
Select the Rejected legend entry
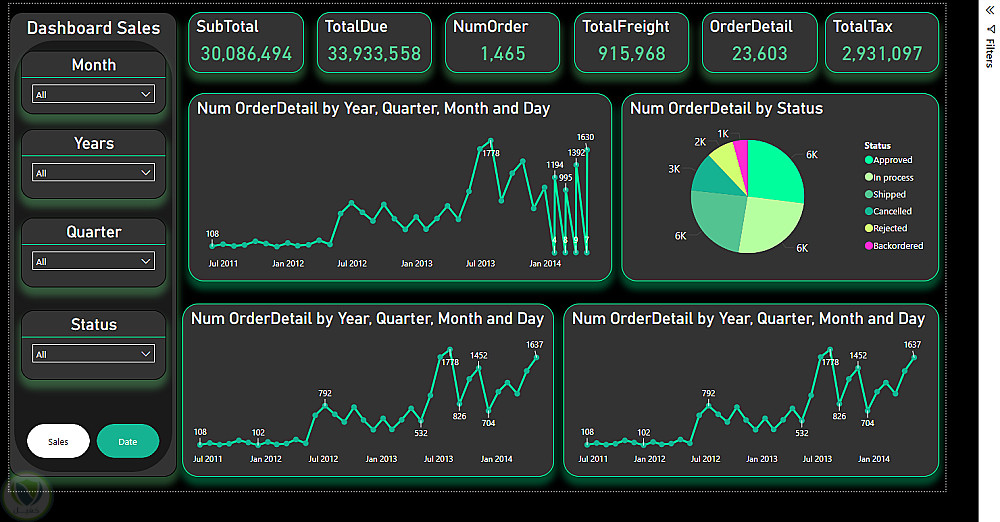pyautogui.click(x=886, y=228)
